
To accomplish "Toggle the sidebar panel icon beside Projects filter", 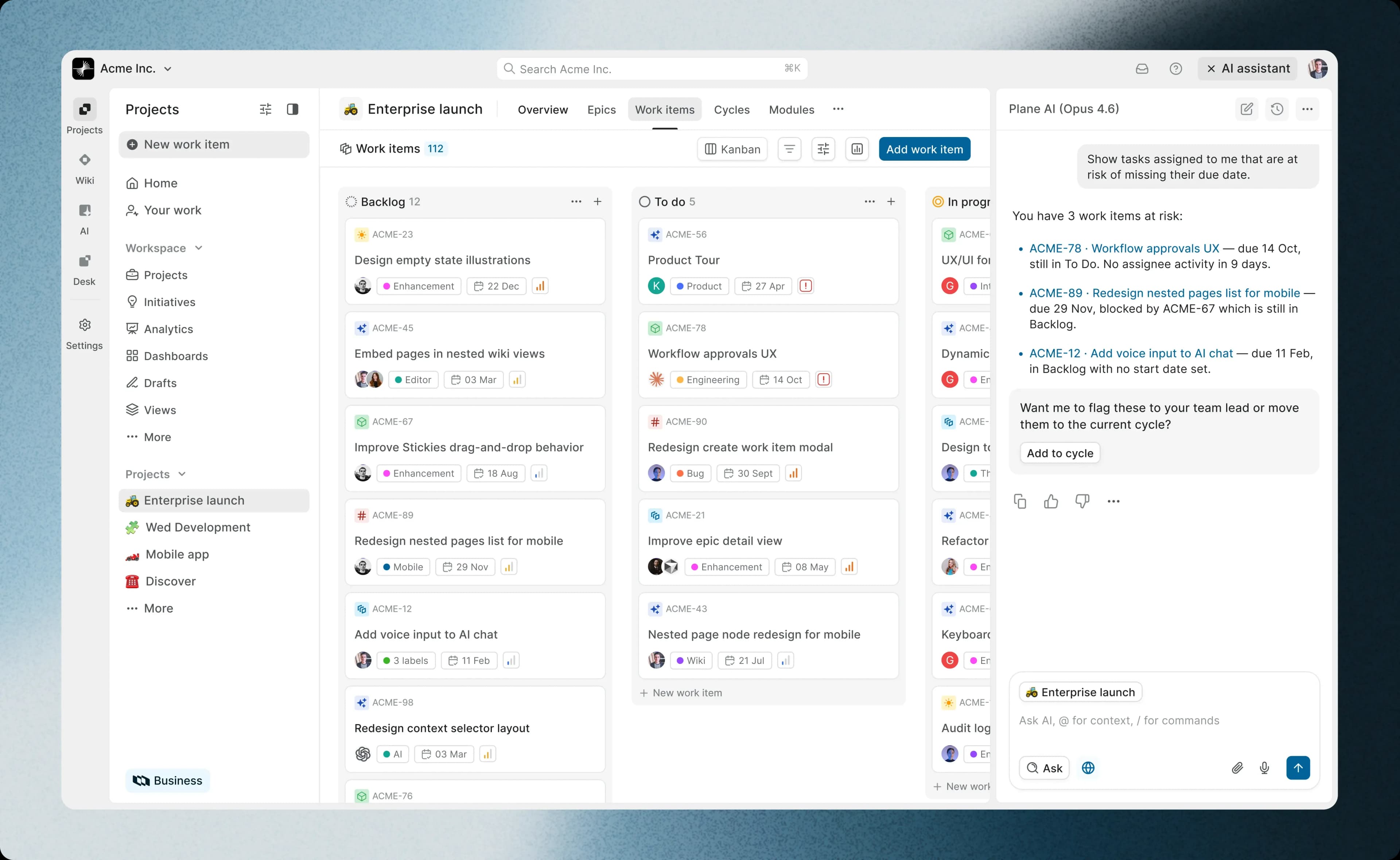I will (293, 109).
